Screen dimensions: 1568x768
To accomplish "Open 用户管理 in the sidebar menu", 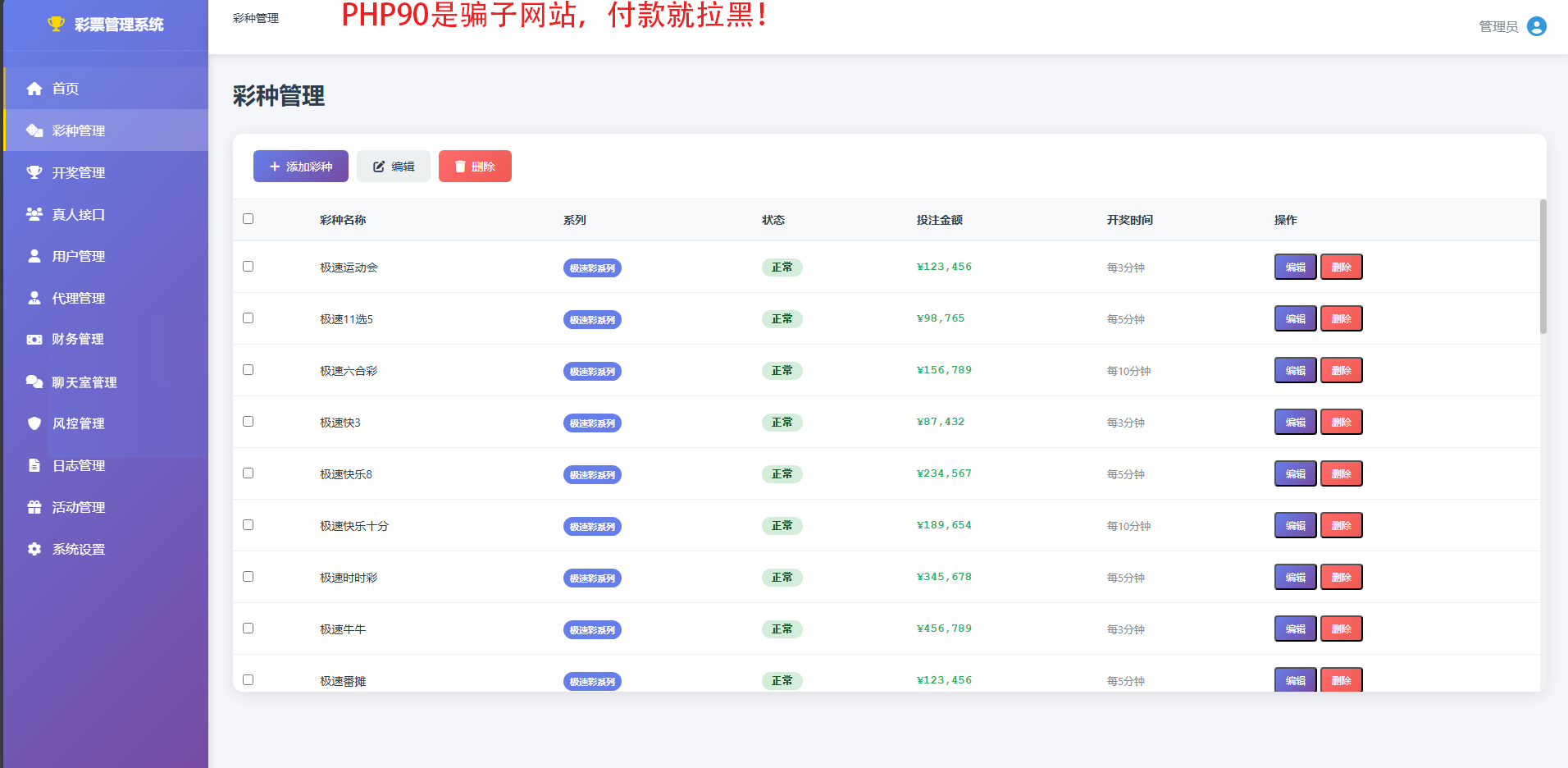I will (x=79, y=256).
